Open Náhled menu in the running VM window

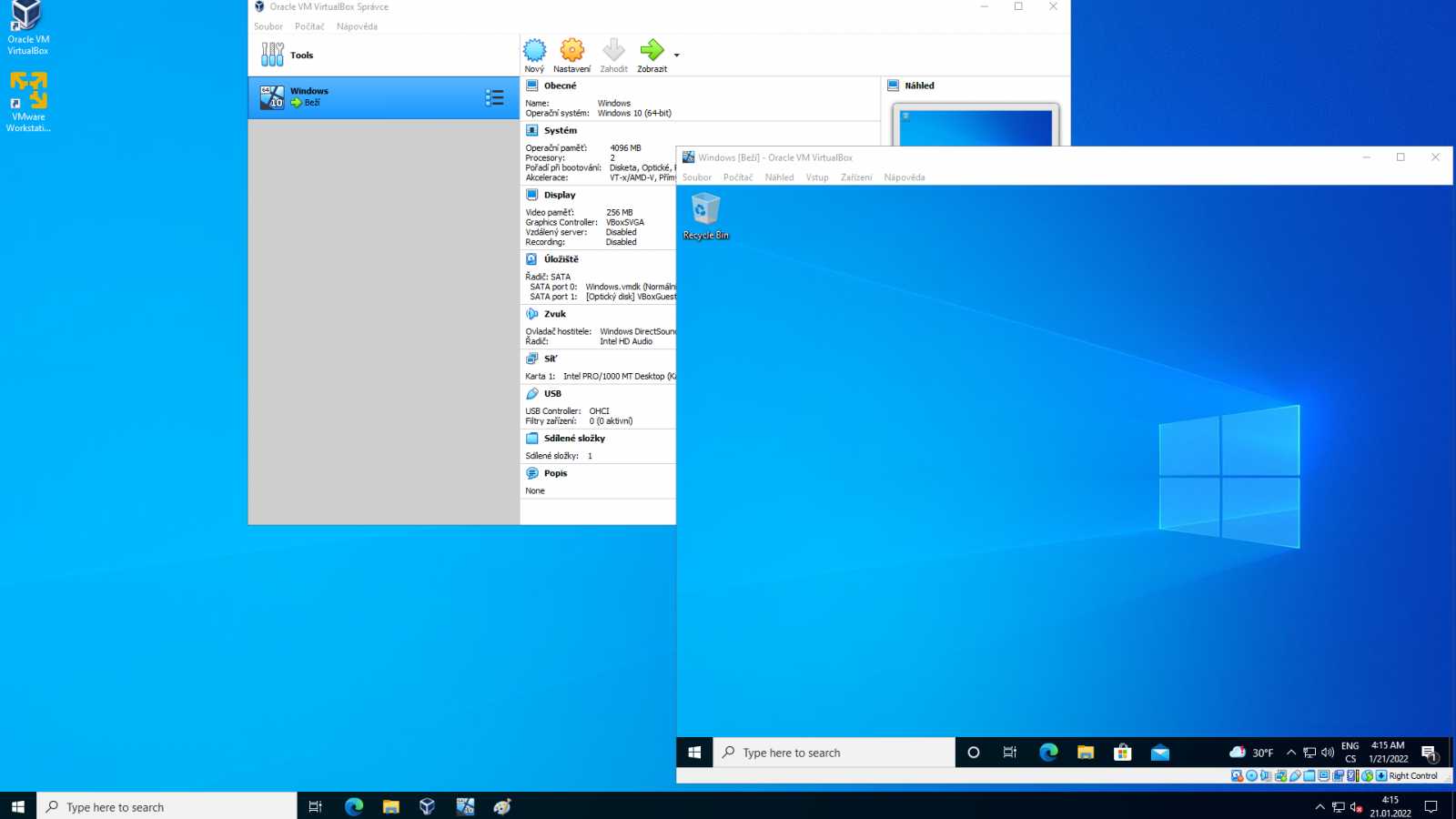[x=779, y=177]
